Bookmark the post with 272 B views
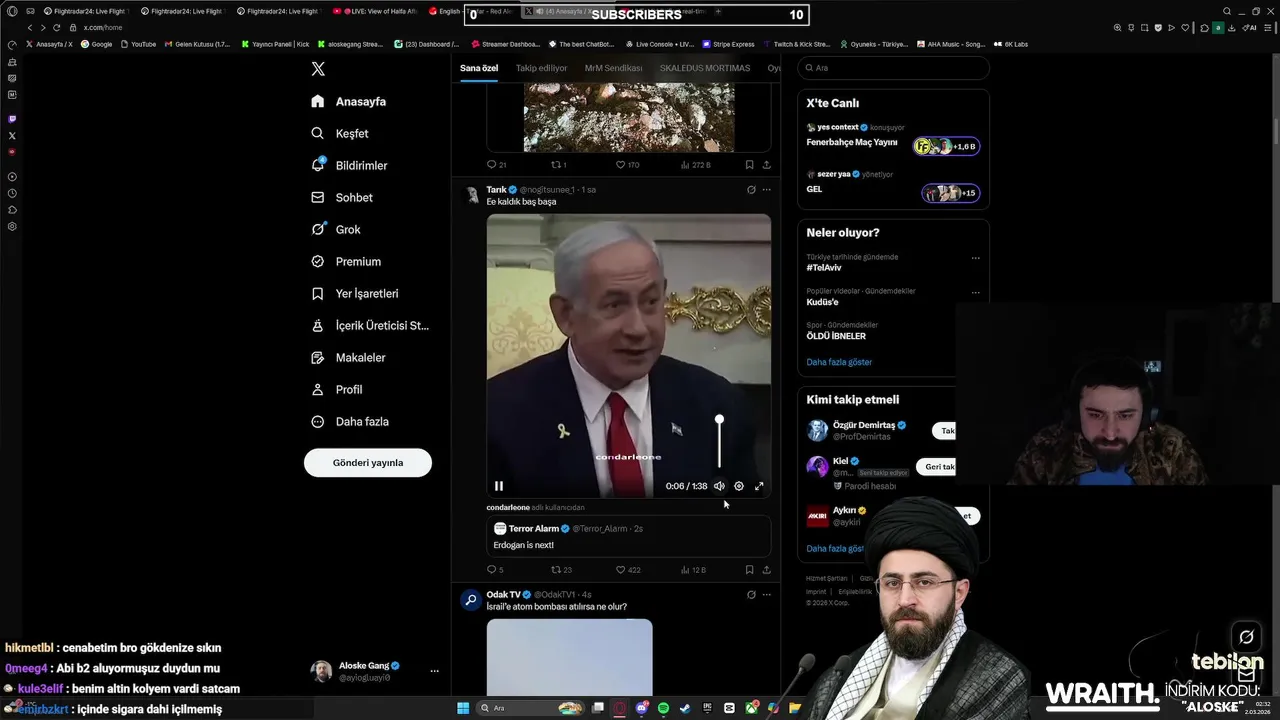 point(749,164)
